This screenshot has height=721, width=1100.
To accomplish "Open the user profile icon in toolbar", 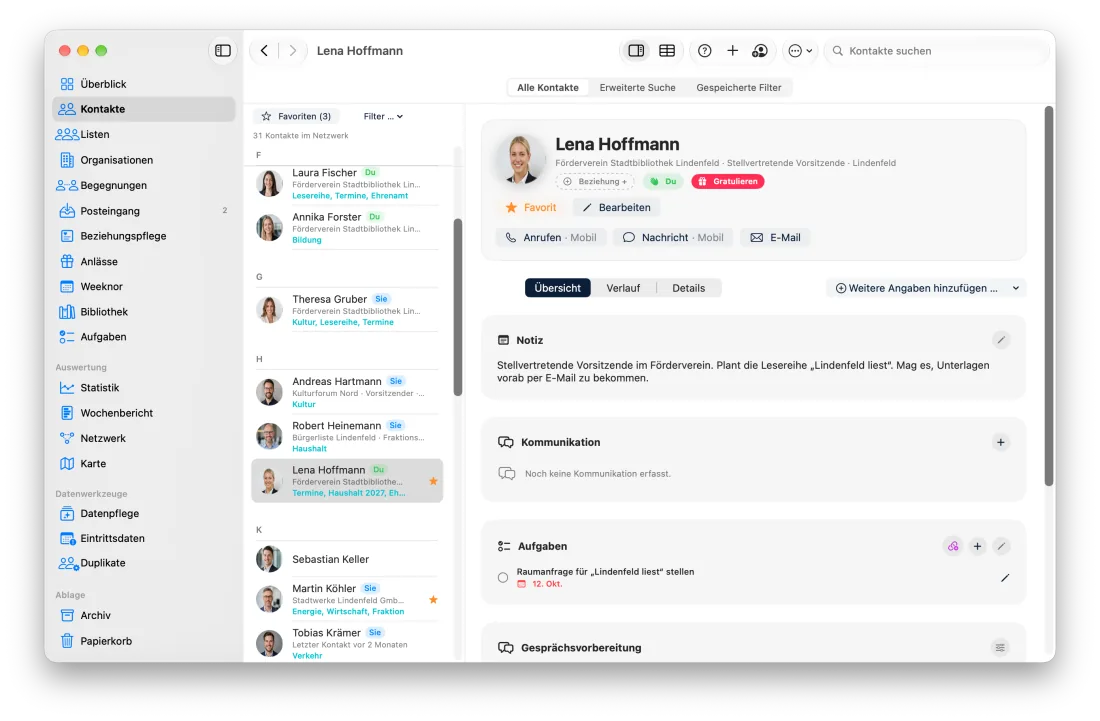I will [760, 50].
